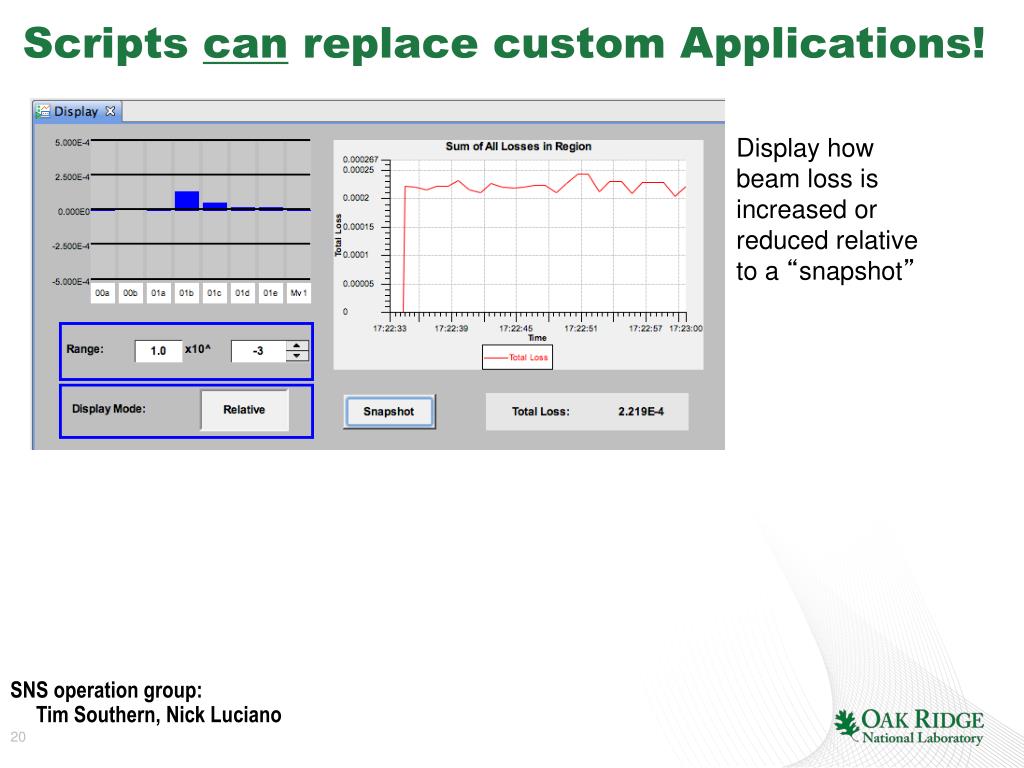The width and height of the screenshot is (1024, 768).
Task: Select the blue 01c bar in the chart
Action: 215,206
